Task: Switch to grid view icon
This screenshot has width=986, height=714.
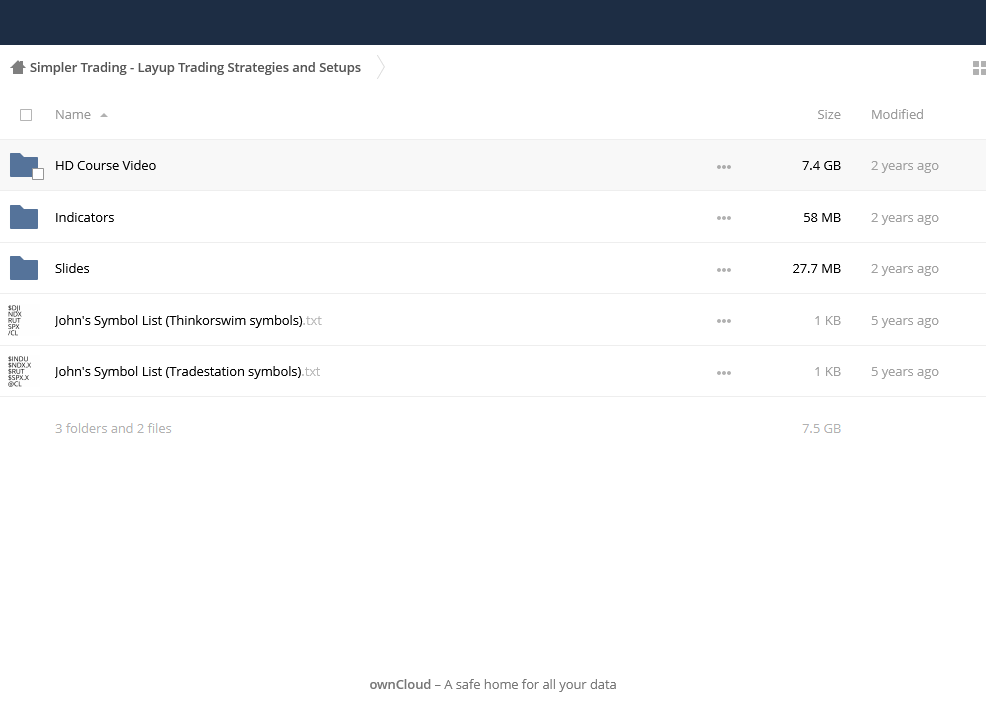Action: pos(978,68)
